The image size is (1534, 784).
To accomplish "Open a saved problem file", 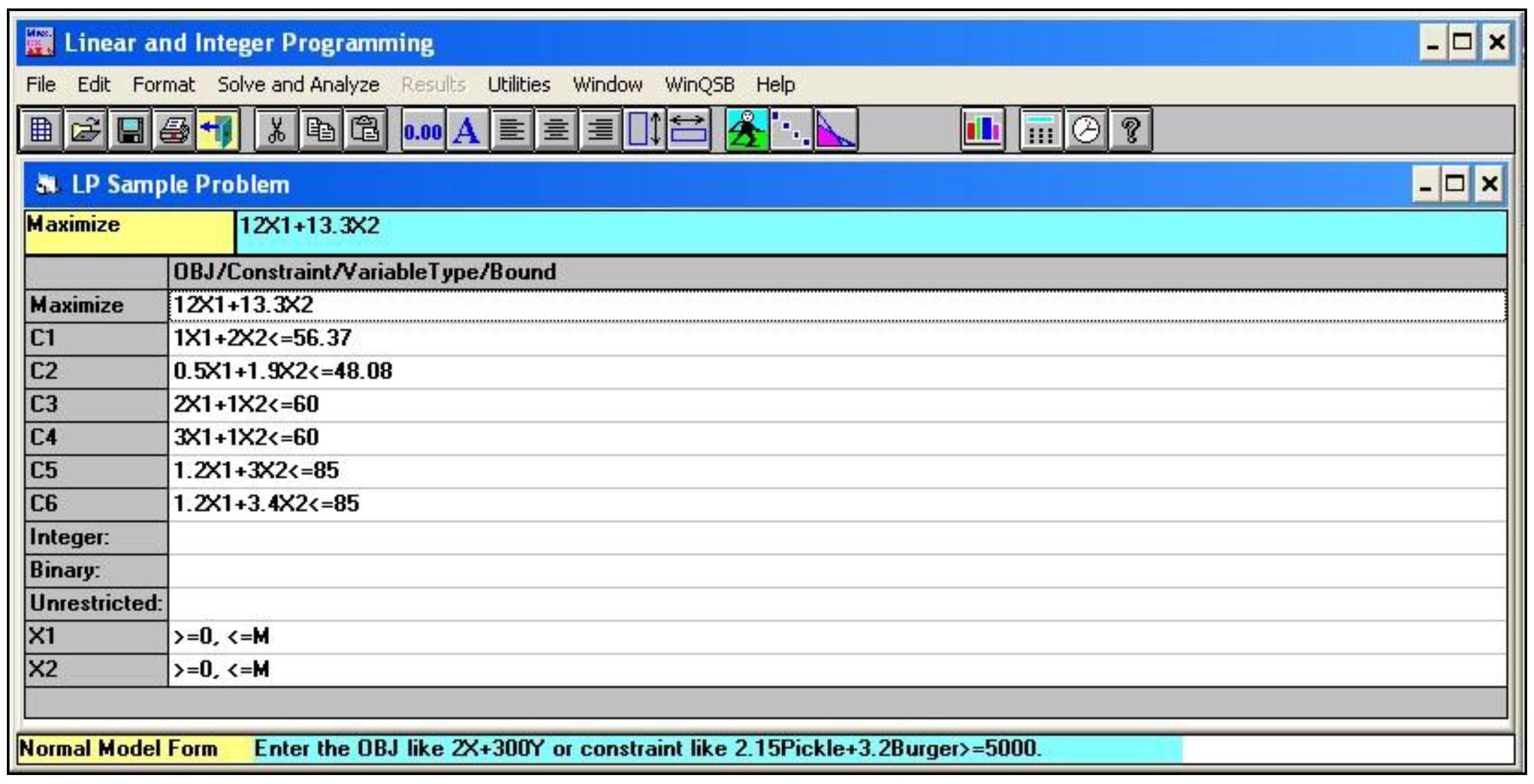I will (x=85, y=130).
